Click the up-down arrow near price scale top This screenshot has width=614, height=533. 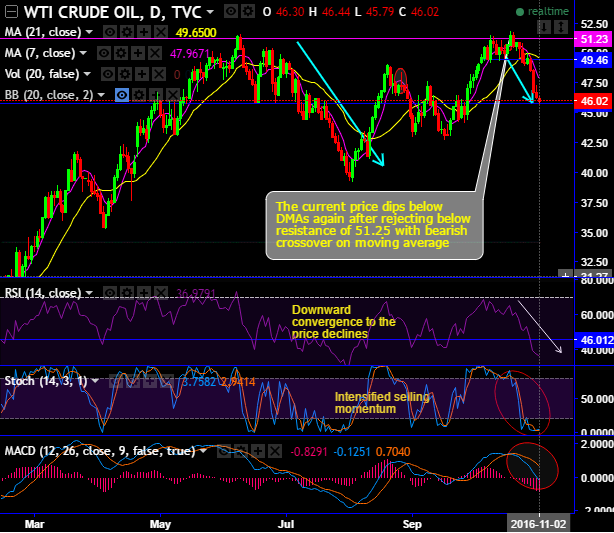(561, 27)
